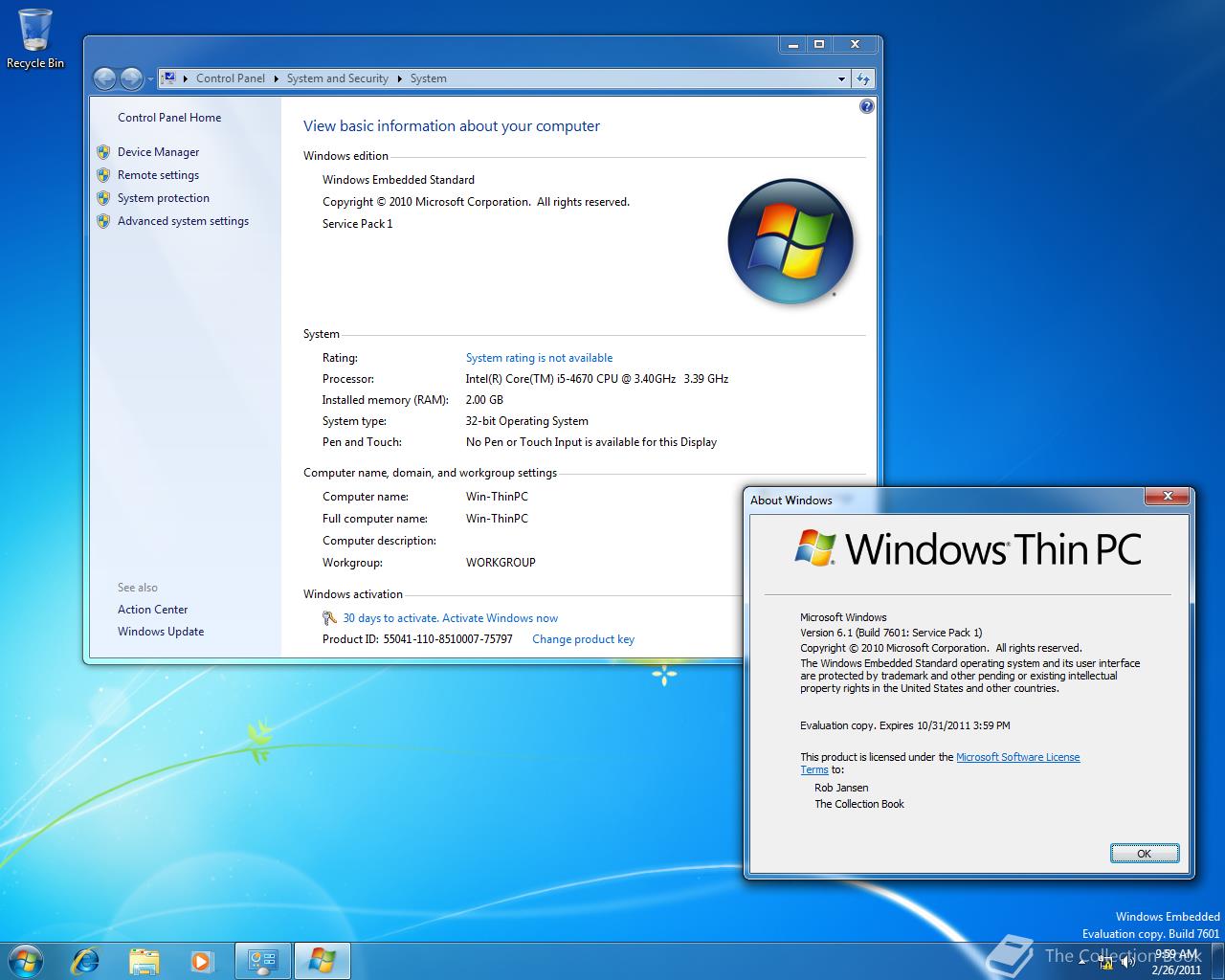Click the shield icon beside Advanced system settings
This screenshot has height=980, width=1225.
click(103, 221)
